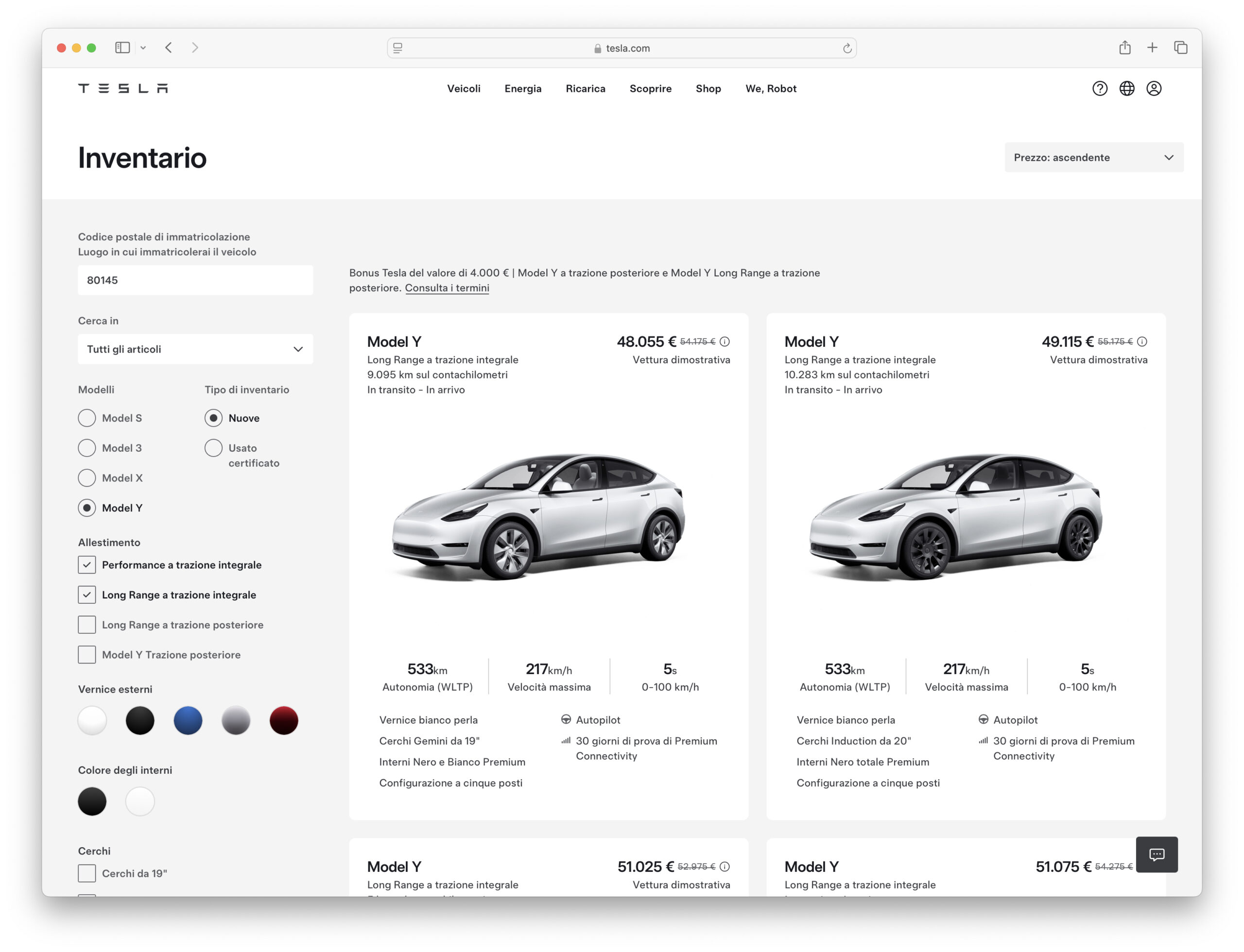Toggle the Safari sidebar
Image resolution: width=1244 pixels, height=952 pixels.
122,48
